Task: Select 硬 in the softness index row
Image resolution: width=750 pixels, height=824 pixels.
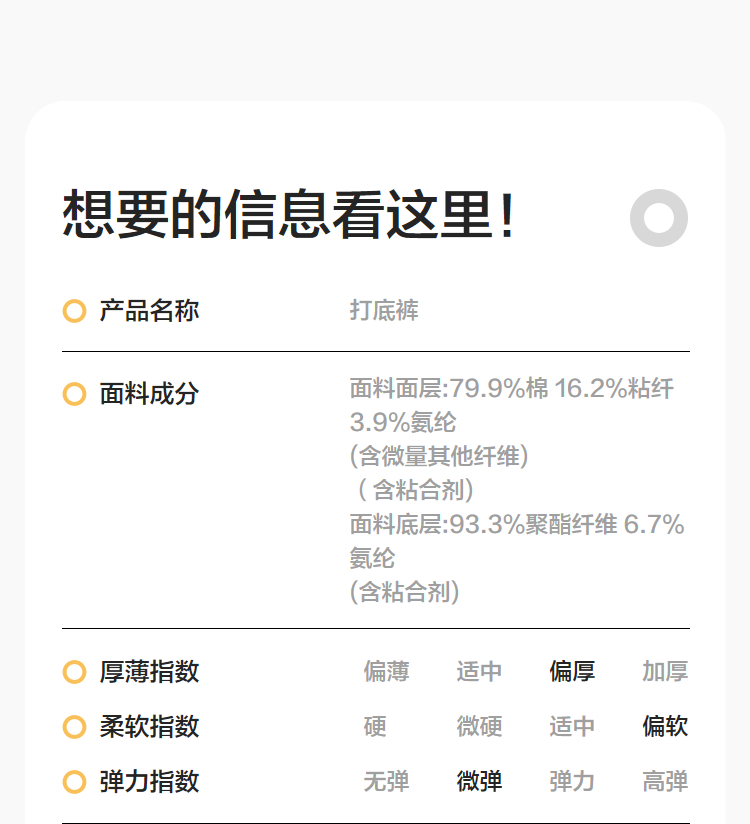Action: click(x=375, y=727)
